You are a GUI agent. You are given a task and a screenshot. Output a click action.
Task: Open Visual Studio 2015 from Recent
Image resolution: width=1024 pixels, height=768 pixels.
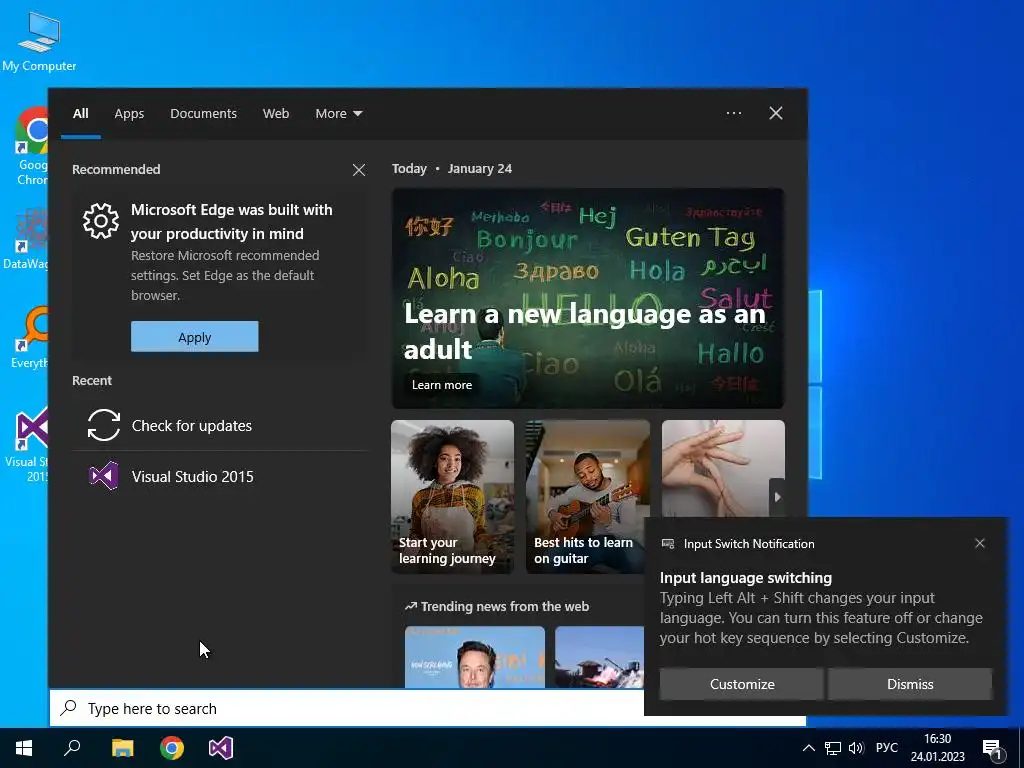point(219,476)
